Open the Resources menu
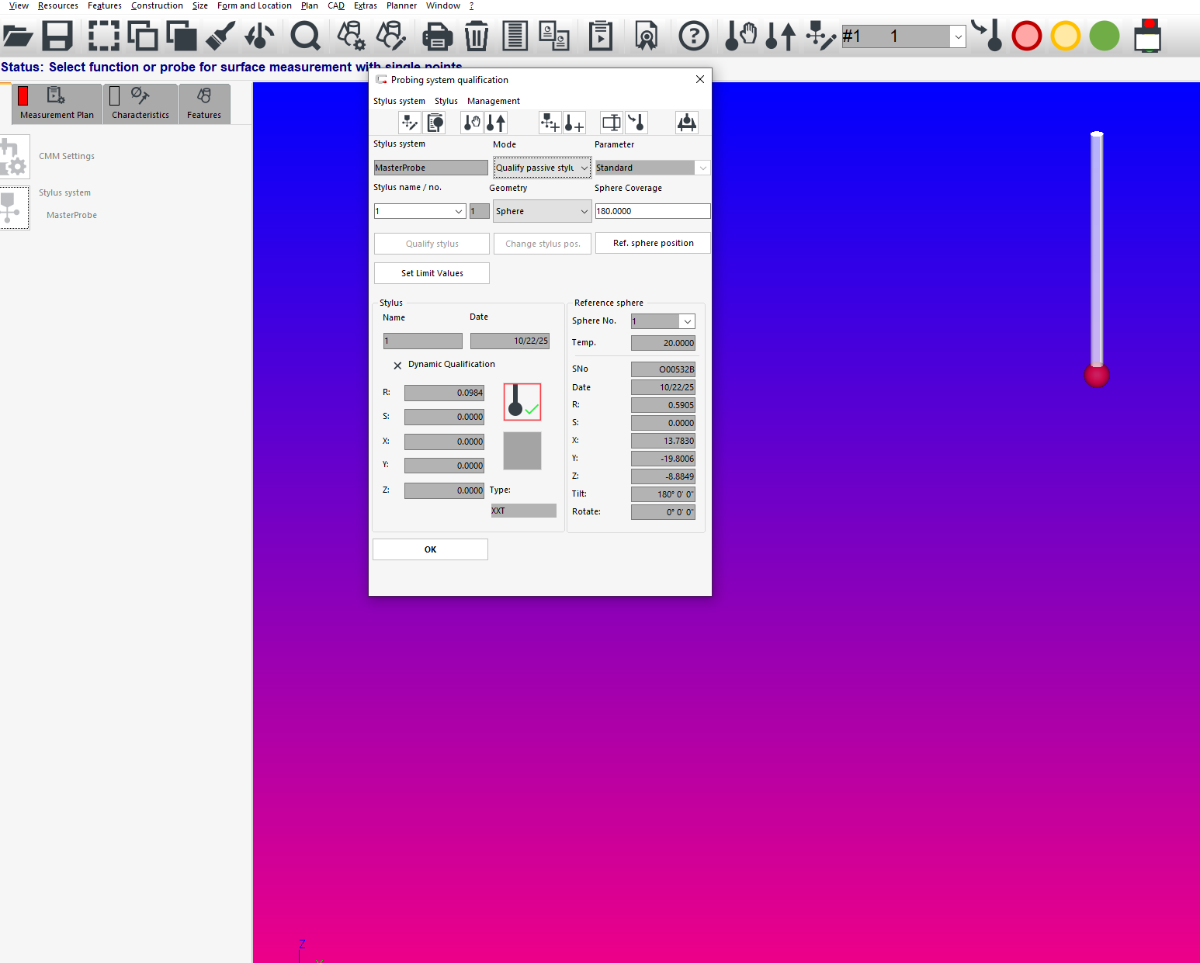 pos(58,6)
